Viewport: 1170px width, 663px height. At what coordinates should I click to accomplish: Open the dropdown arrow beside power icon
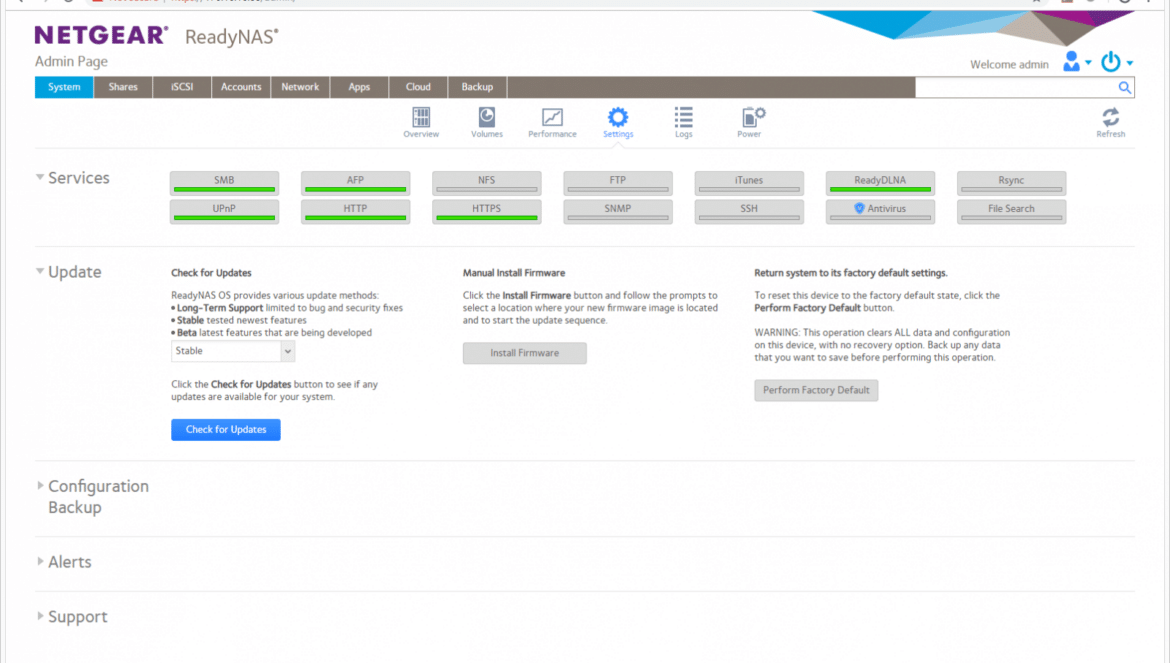(x=1130, y=63)
